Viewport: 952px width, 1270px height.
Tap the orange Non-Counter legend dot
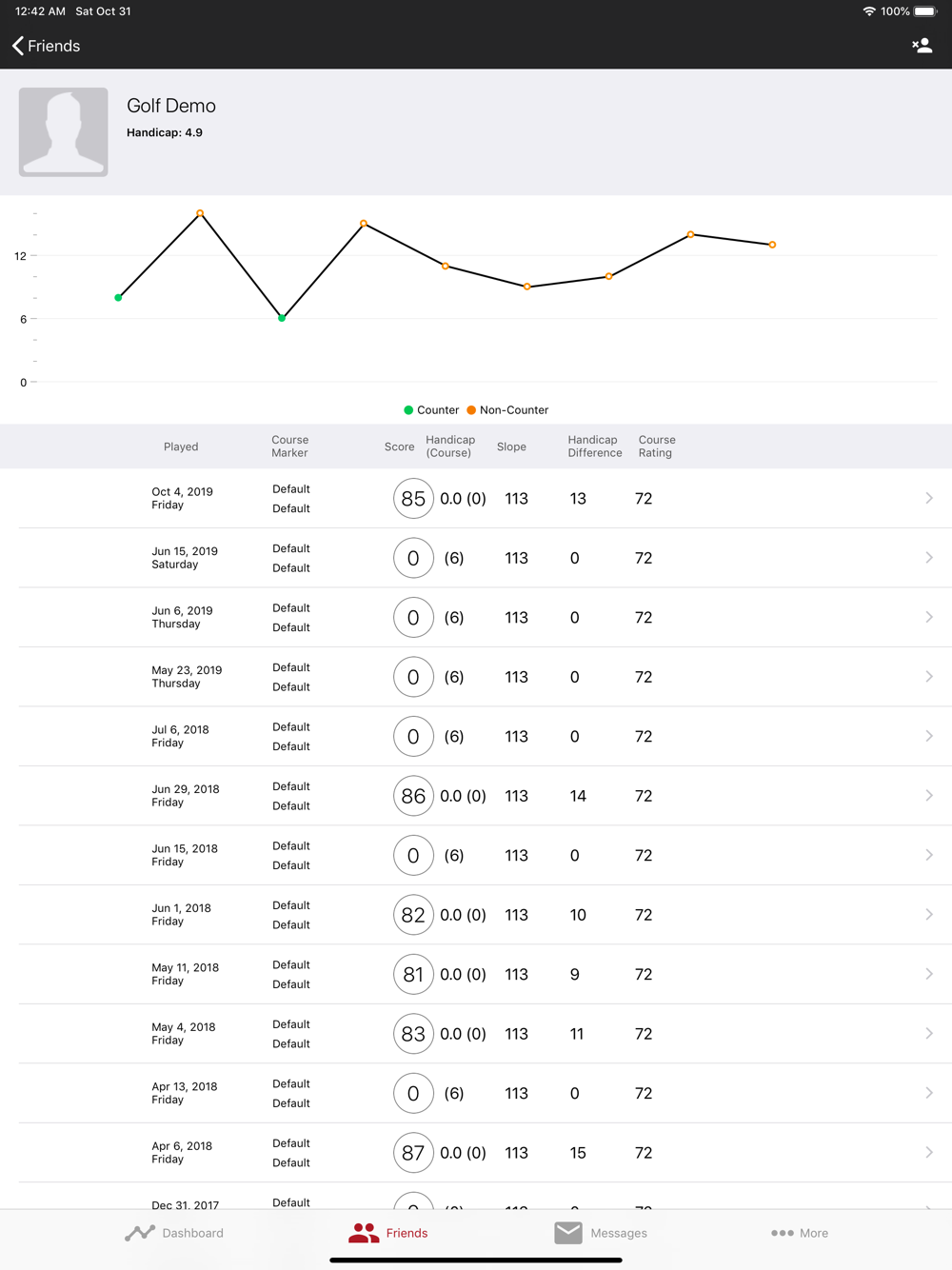coord(471,410)
